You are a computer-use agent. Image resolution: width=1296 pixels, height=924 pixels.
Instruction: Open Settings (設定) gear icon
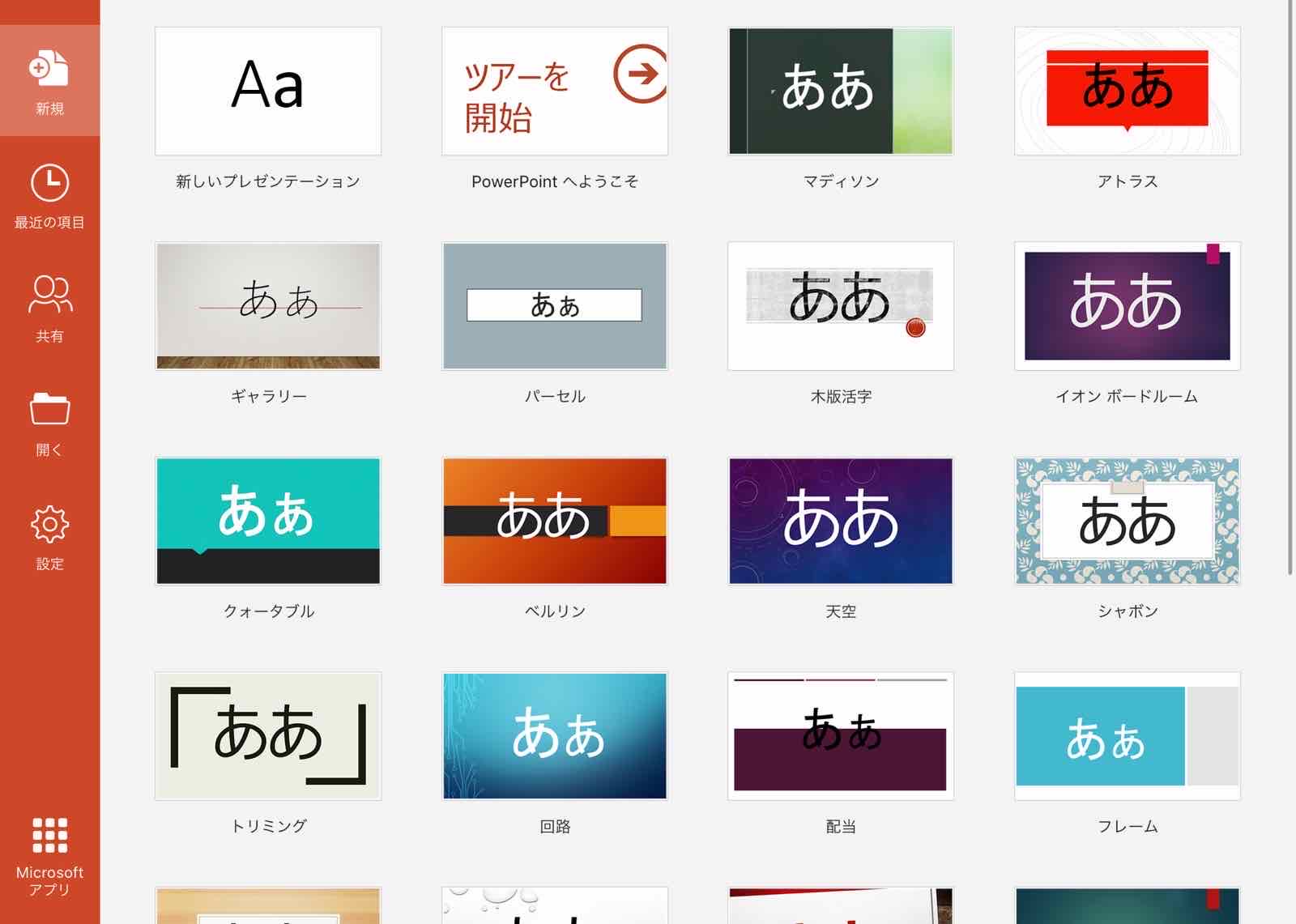point(49,524)
